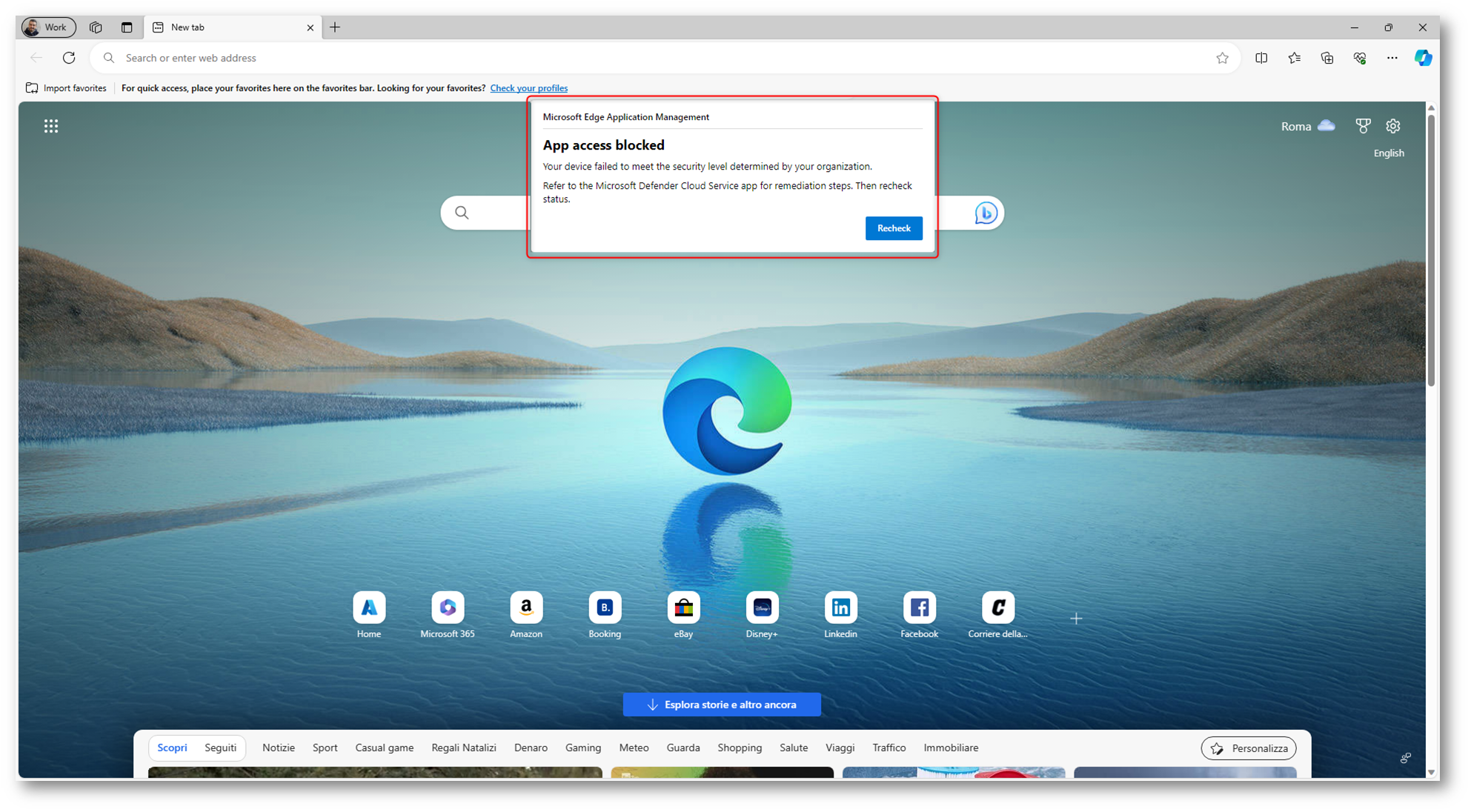The image size is (1471, 812).
Task: Follow the Check your profiles link
Action: click(x=528, y=88)
